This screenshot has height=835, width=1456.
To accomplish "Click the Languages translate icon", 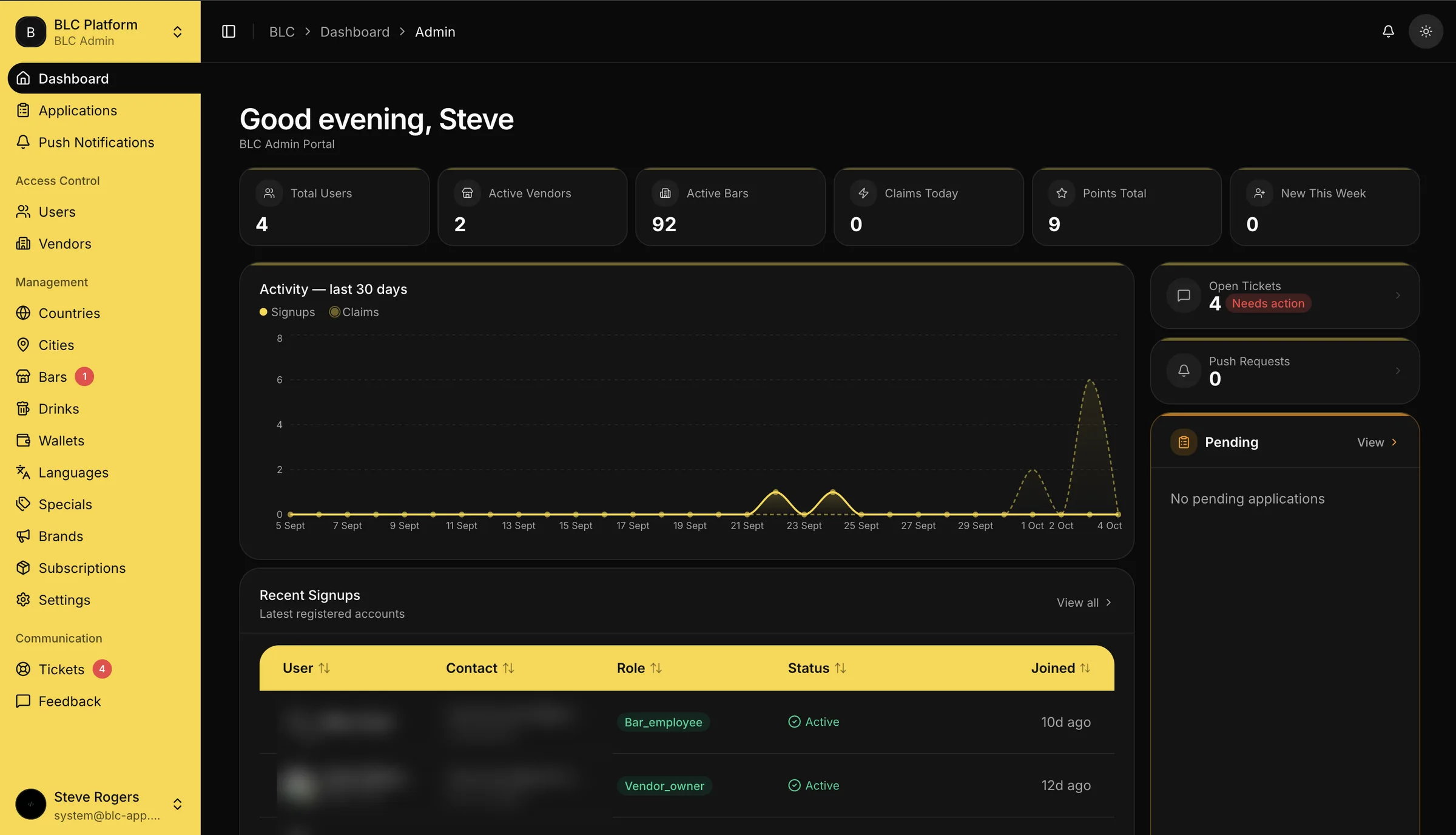I will click(23, 472).
